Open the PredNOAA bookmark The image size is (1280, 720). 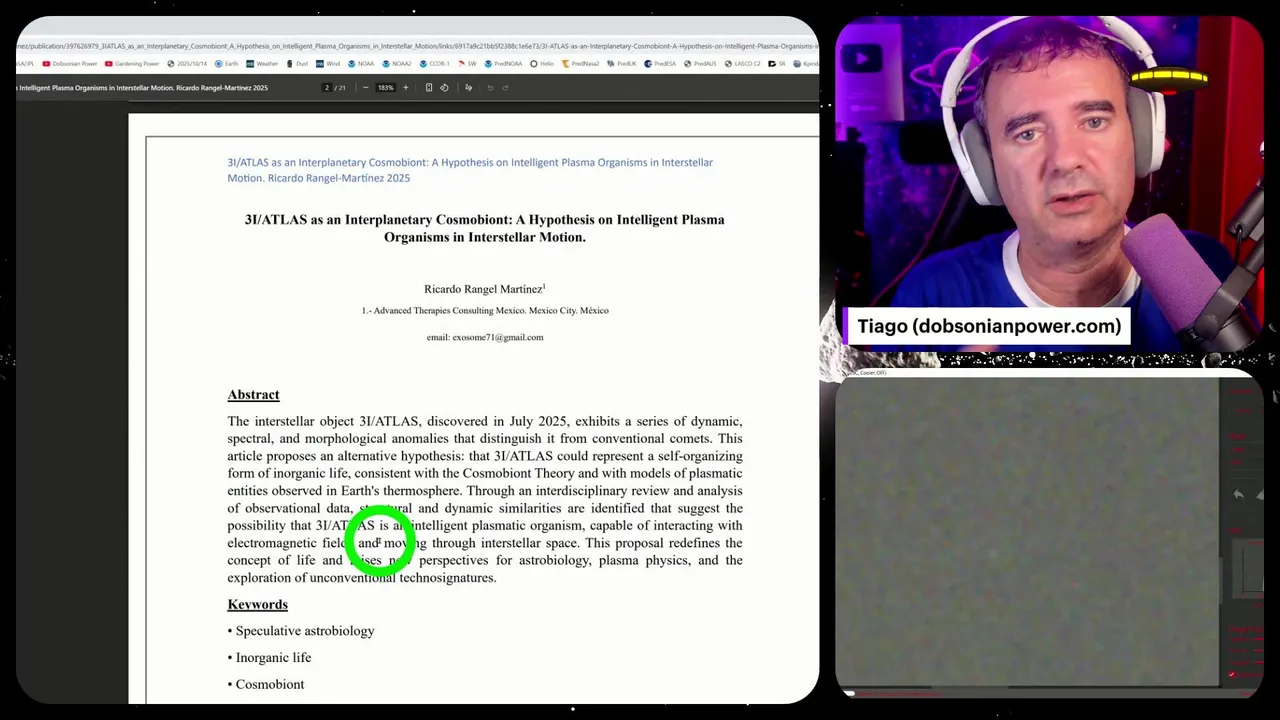(x=503, y=64)
